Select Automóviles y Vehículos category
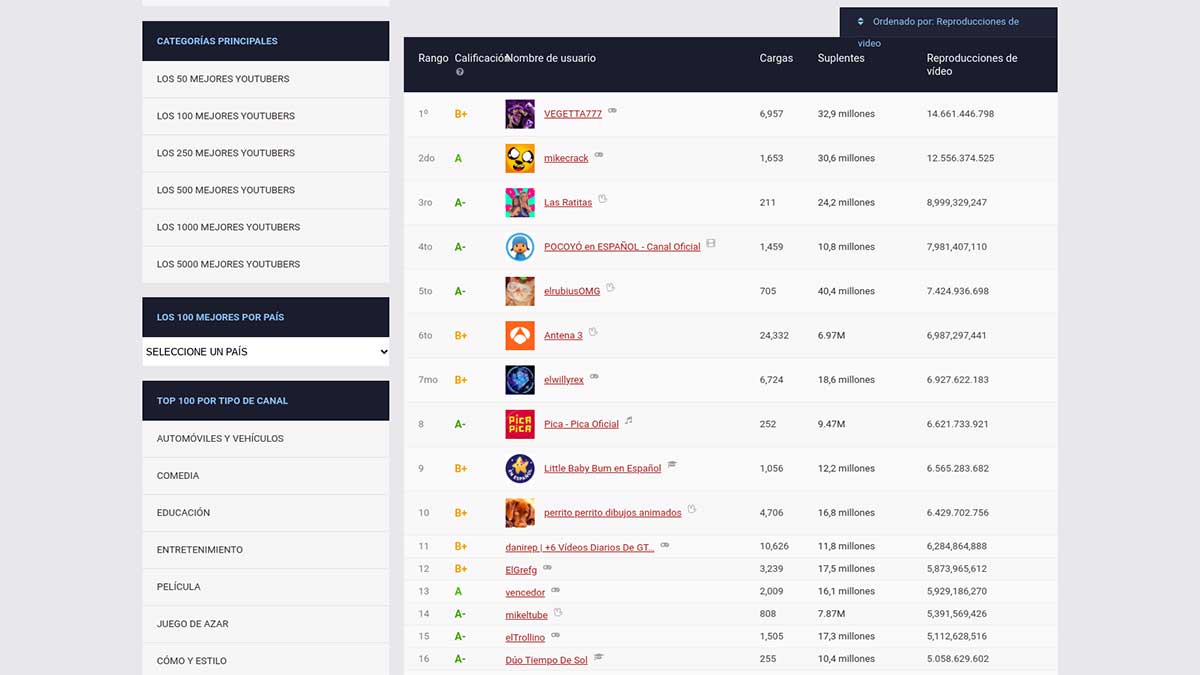The height and width of the screenshot is (675, 1200). point(220,439)
